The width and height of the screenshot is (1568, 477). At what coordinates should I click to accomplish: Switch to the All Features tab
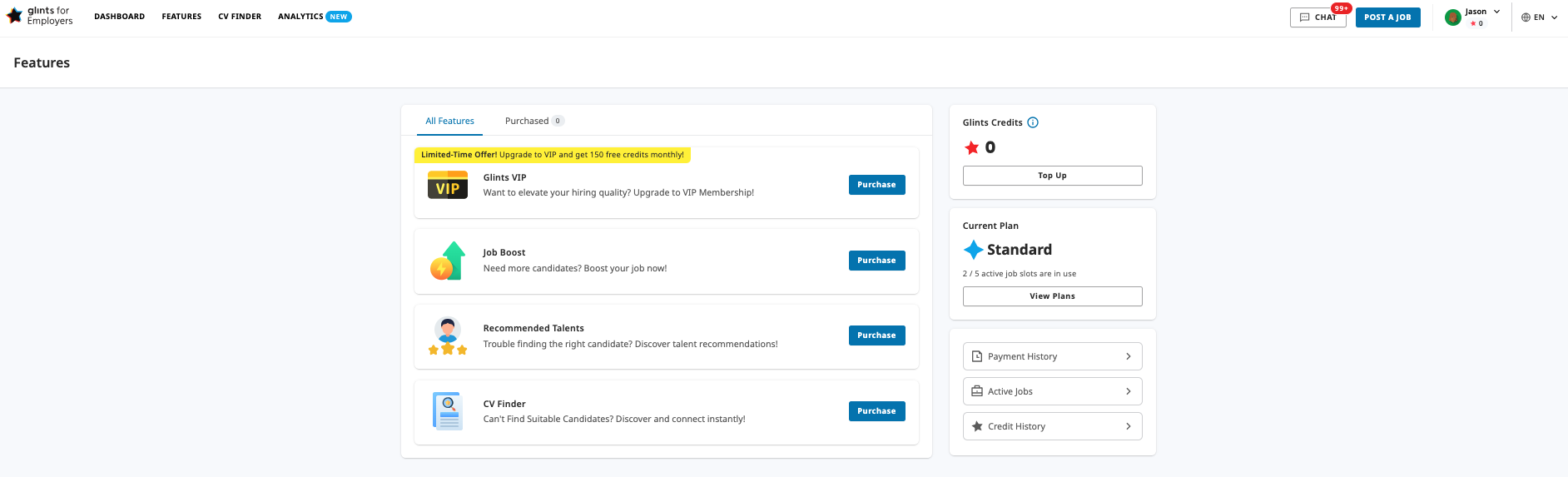tap(449, 121)
